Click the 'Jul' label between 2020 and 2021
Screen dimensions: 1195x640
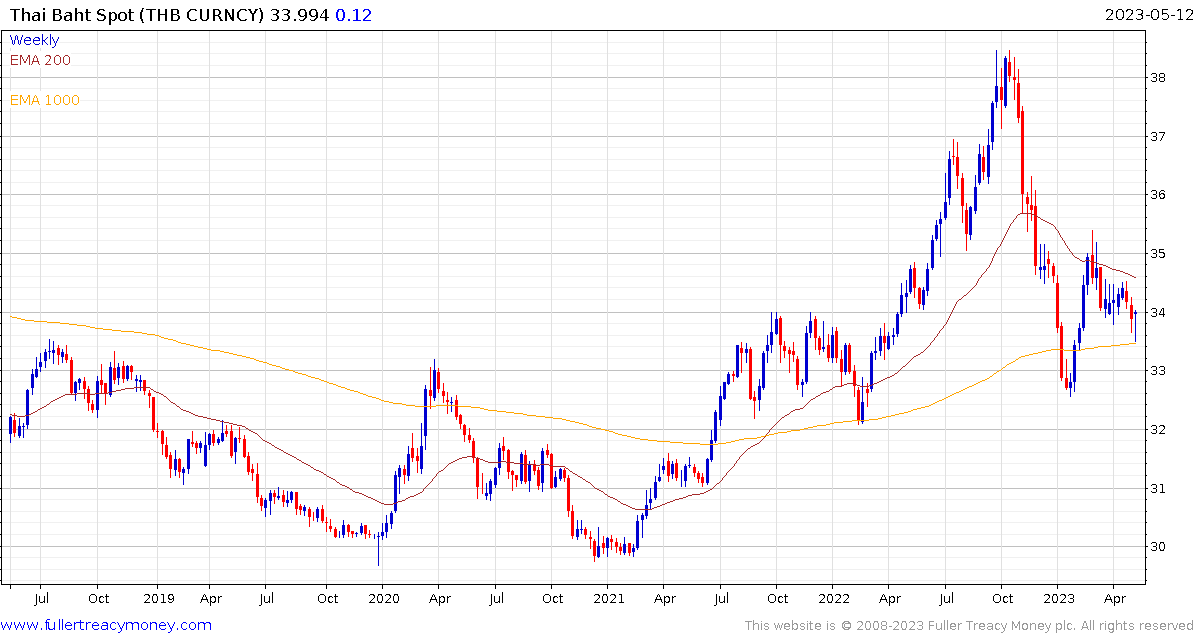click(x=495, y=599)
